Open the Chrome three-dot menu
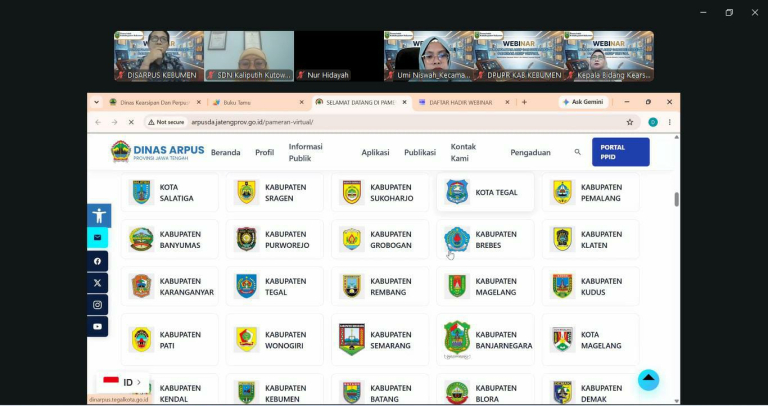The image size is (768, 406). 669,122
